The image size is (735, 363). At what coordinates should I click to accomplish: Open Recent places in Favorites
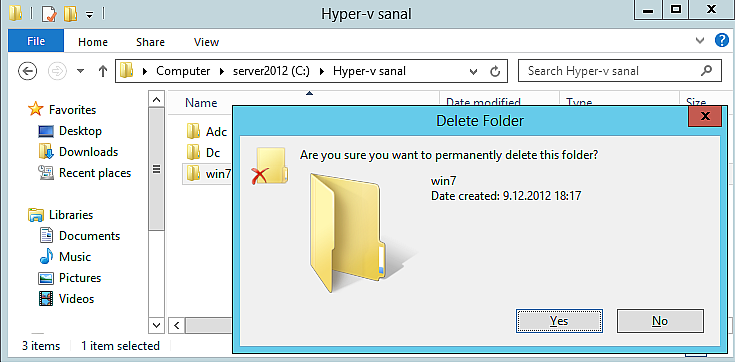95,173
